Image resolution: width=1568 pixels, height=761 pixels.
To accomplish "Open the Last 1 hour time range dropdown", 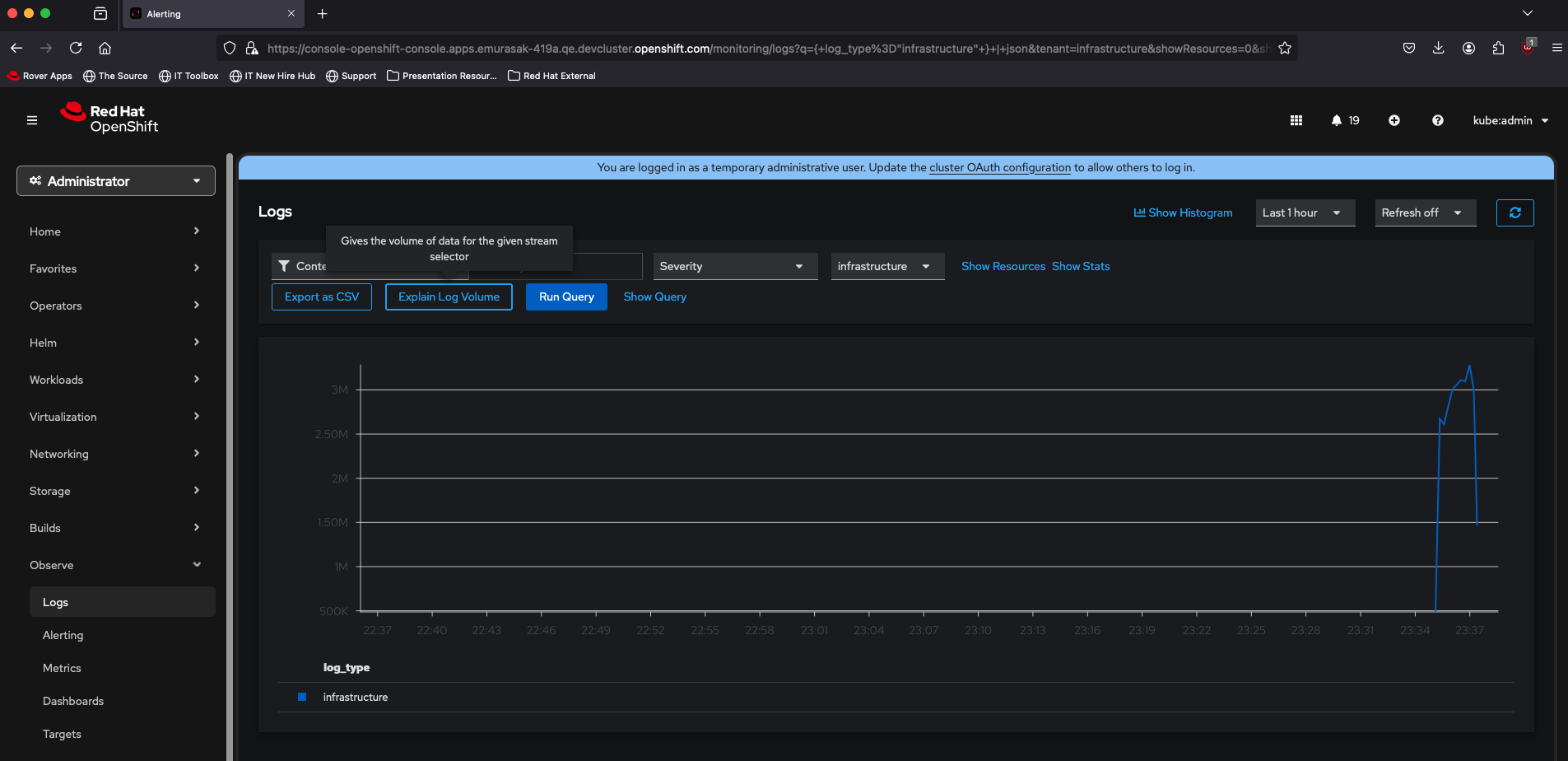I will (1305, 212).
